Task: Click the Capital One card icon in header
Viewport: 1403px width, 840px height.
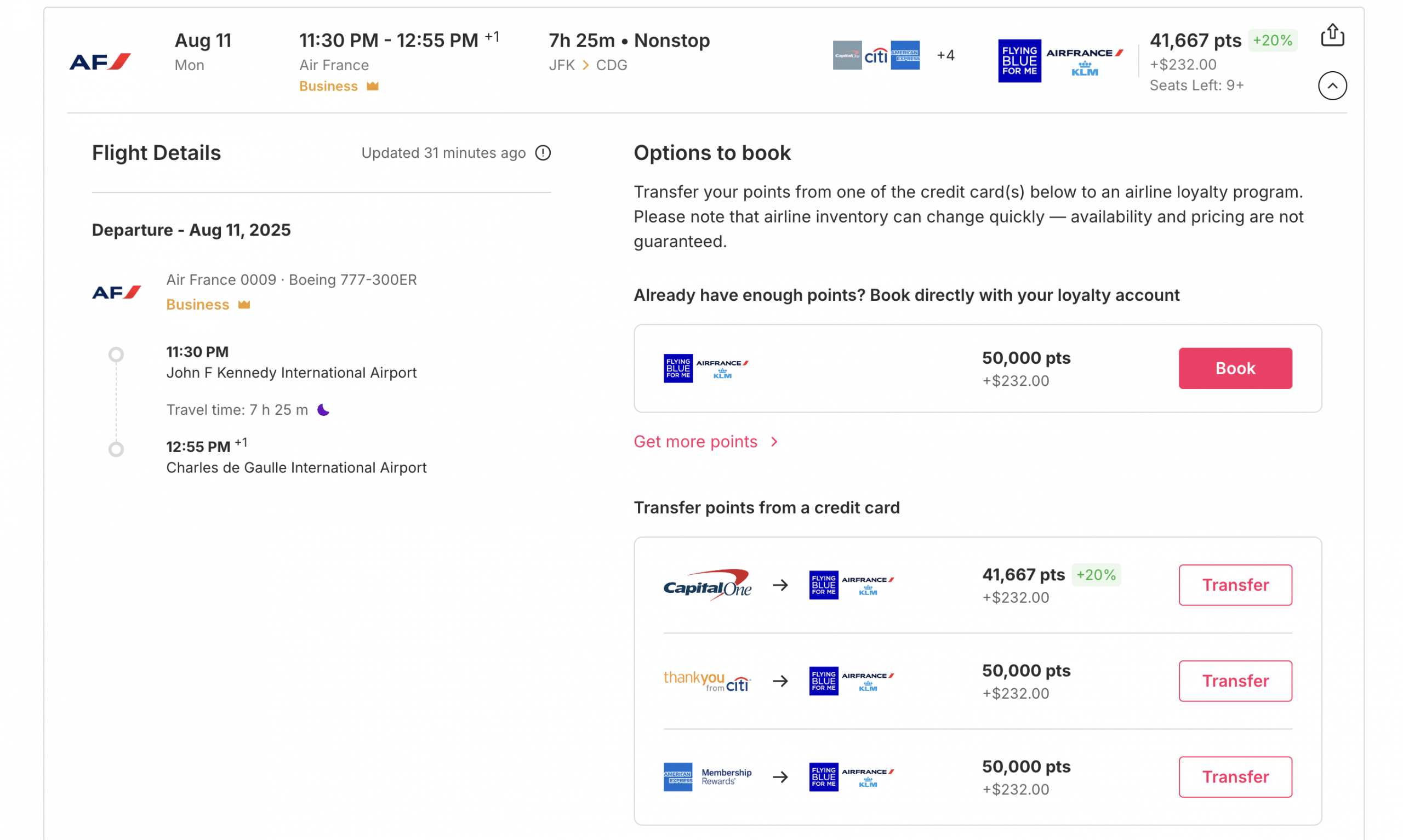Action: coord(847,55)
